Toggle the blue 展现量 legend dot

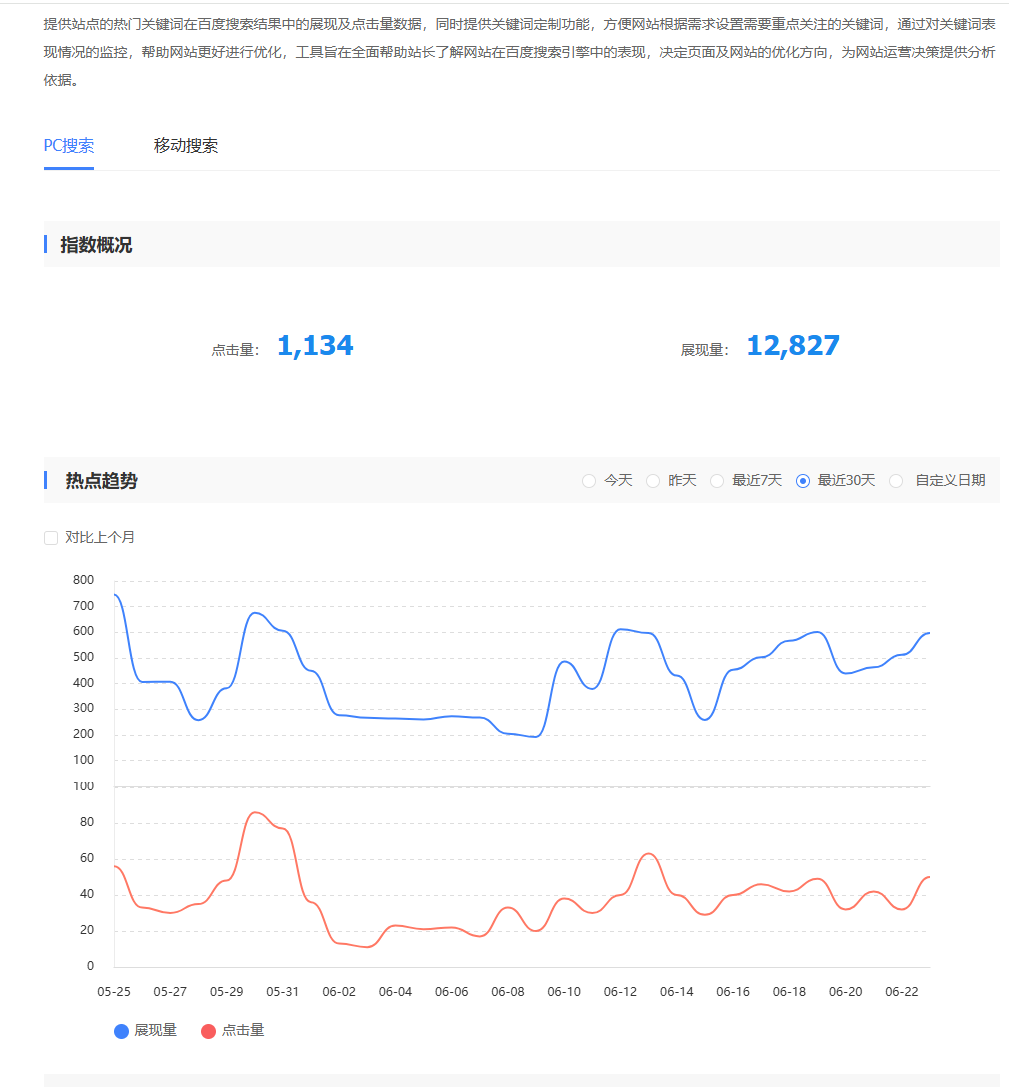point(122,1031)
